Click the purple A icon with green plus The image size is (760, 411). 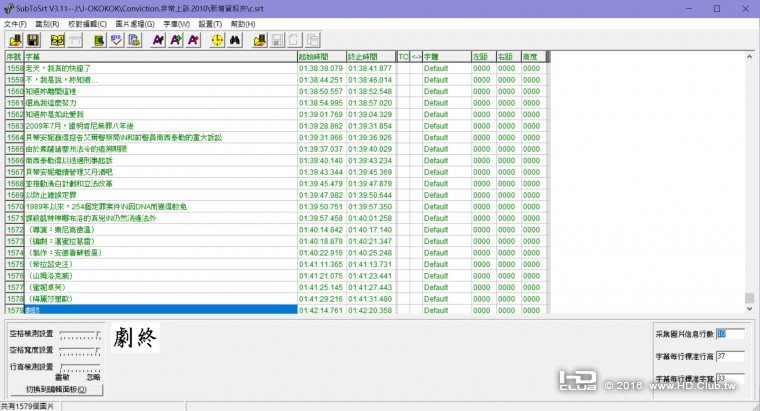[x=176, y=40]
